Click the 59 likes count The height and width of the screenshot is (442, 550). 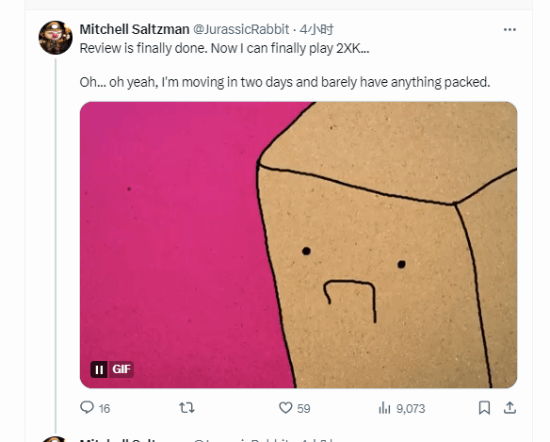303,409
